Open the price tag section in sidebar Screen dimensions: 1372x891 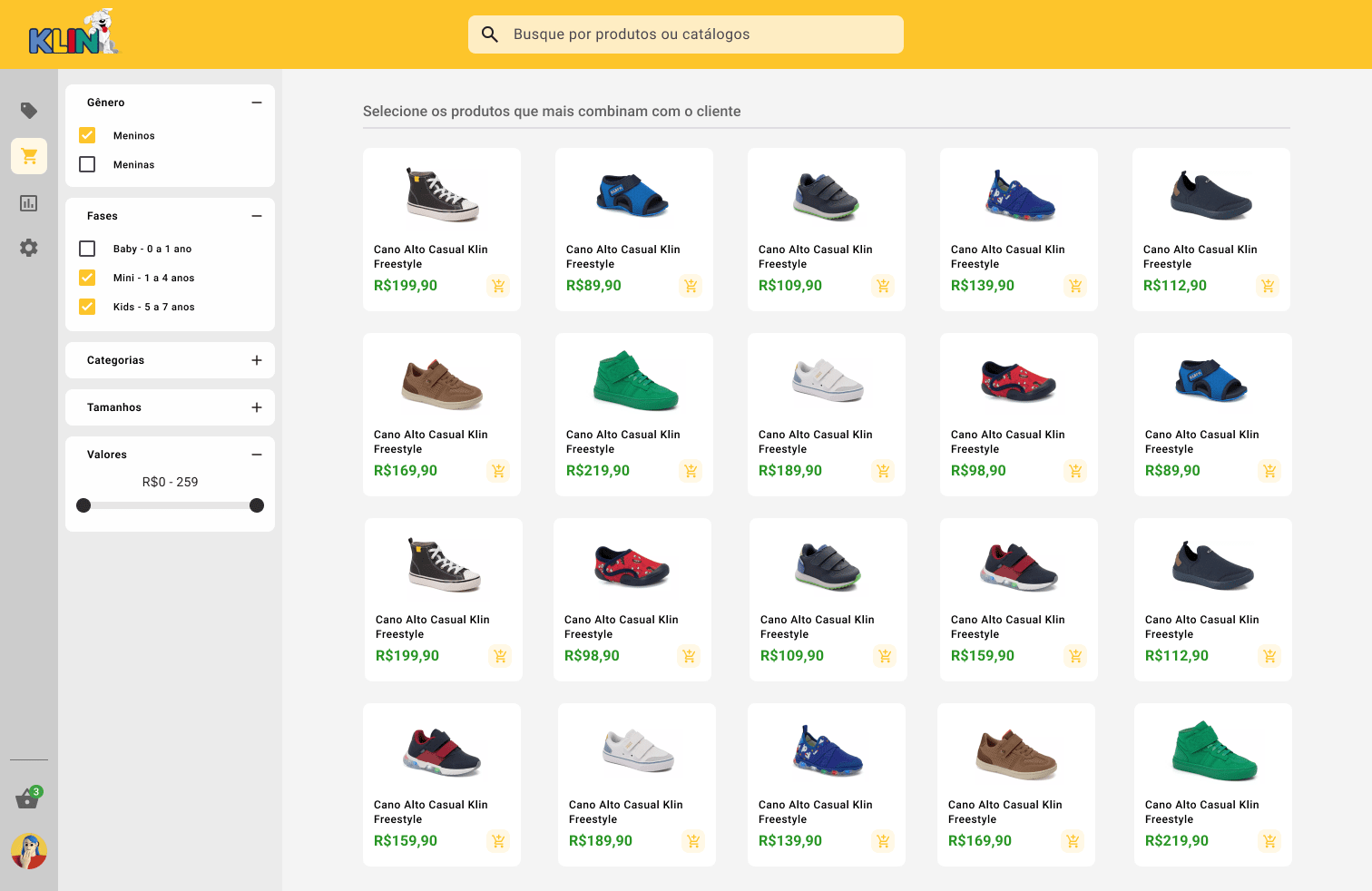coord(29,111)
